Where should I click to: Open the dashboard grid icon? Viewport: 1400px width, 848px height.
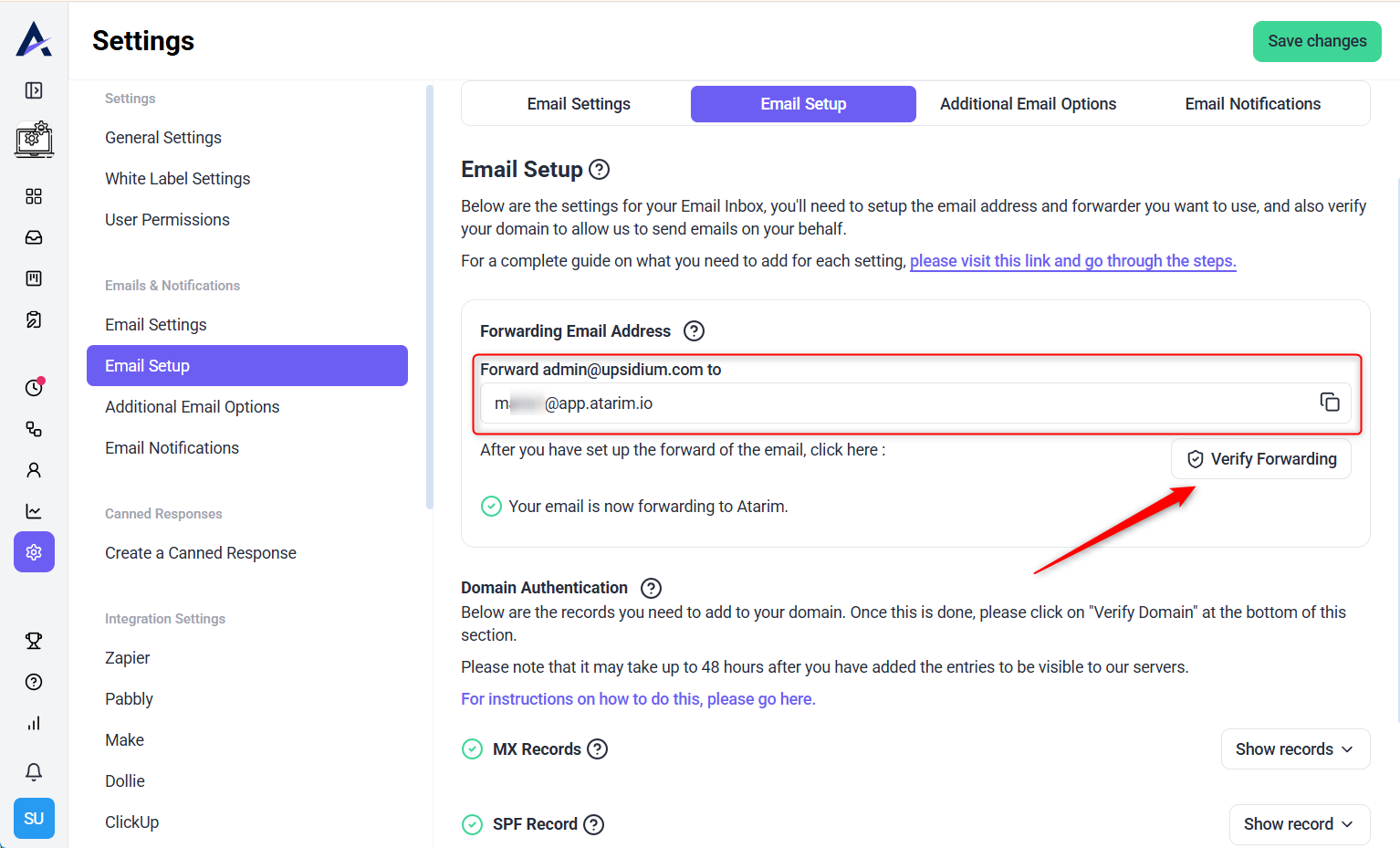coord(34,196)
